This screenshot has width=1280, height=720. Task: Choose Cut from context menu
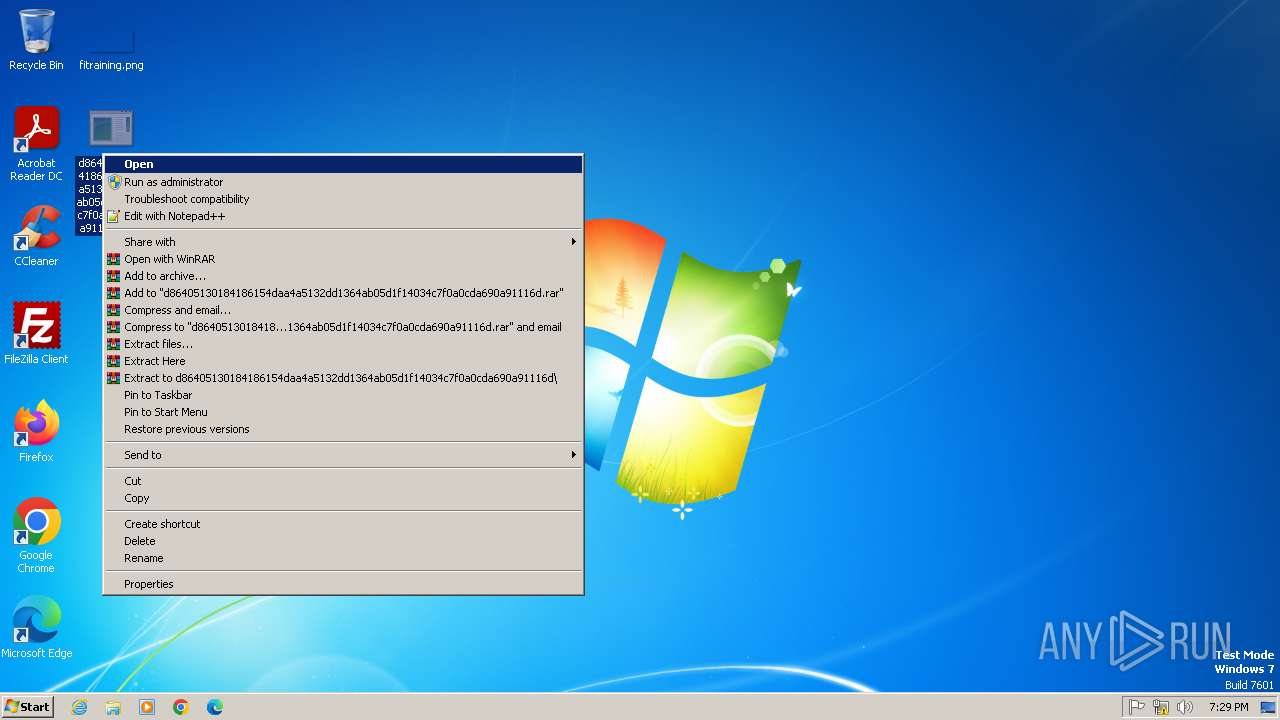point(343,481)
